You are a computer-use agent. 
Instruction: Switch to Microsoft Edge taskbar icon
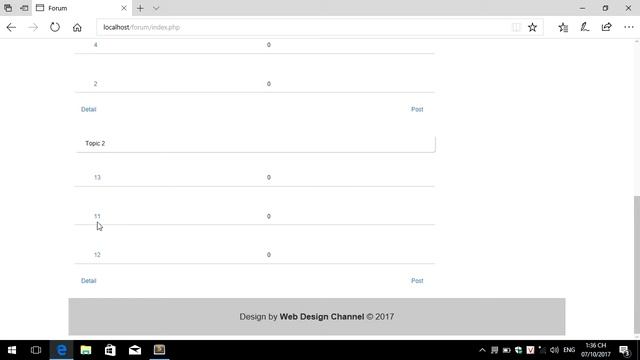(x=62, y=350)
